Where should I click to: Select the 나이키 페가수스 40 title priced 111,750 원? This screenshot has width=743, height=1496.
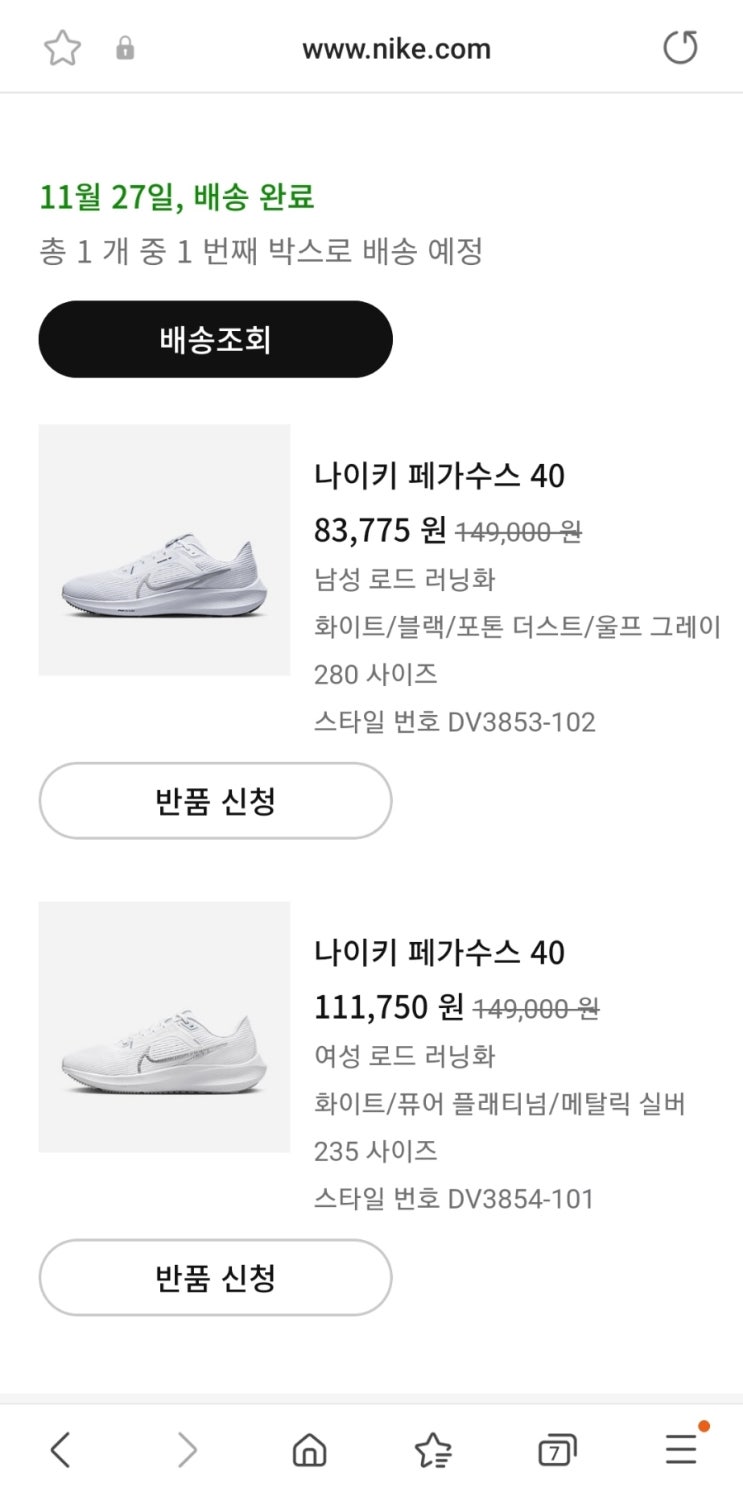pyautogui.click(x=439, y=953)
